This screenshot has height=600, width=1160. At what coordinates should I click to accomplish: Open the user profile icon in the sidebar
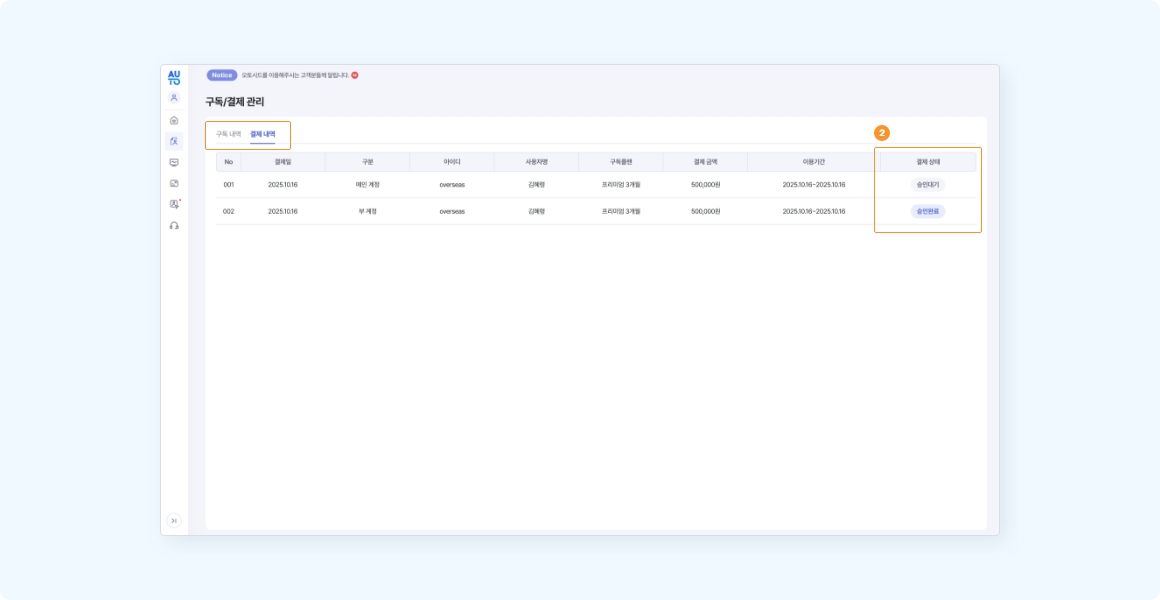174,98
